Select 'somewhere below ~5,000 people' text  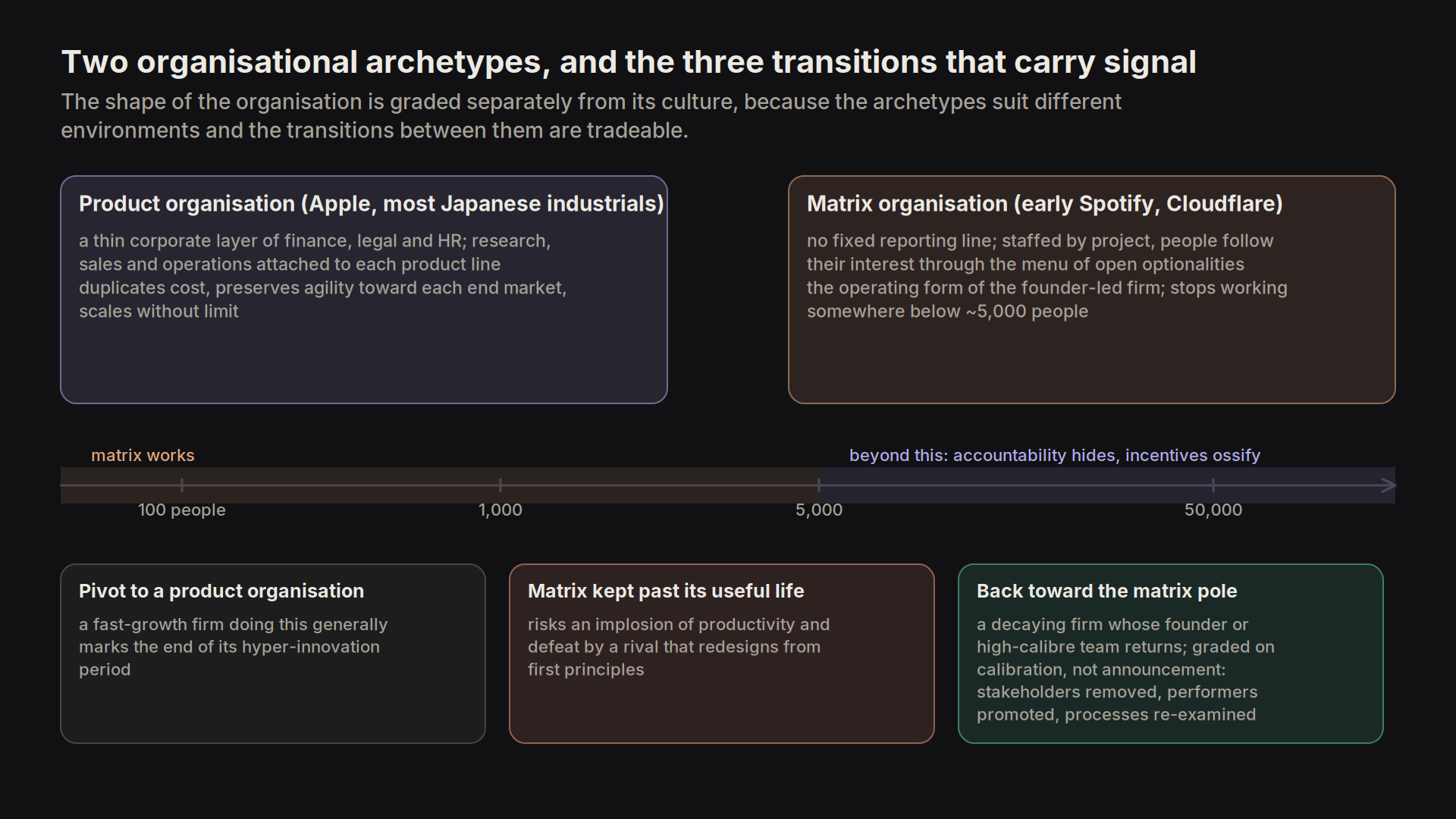(x=947, y=312)
